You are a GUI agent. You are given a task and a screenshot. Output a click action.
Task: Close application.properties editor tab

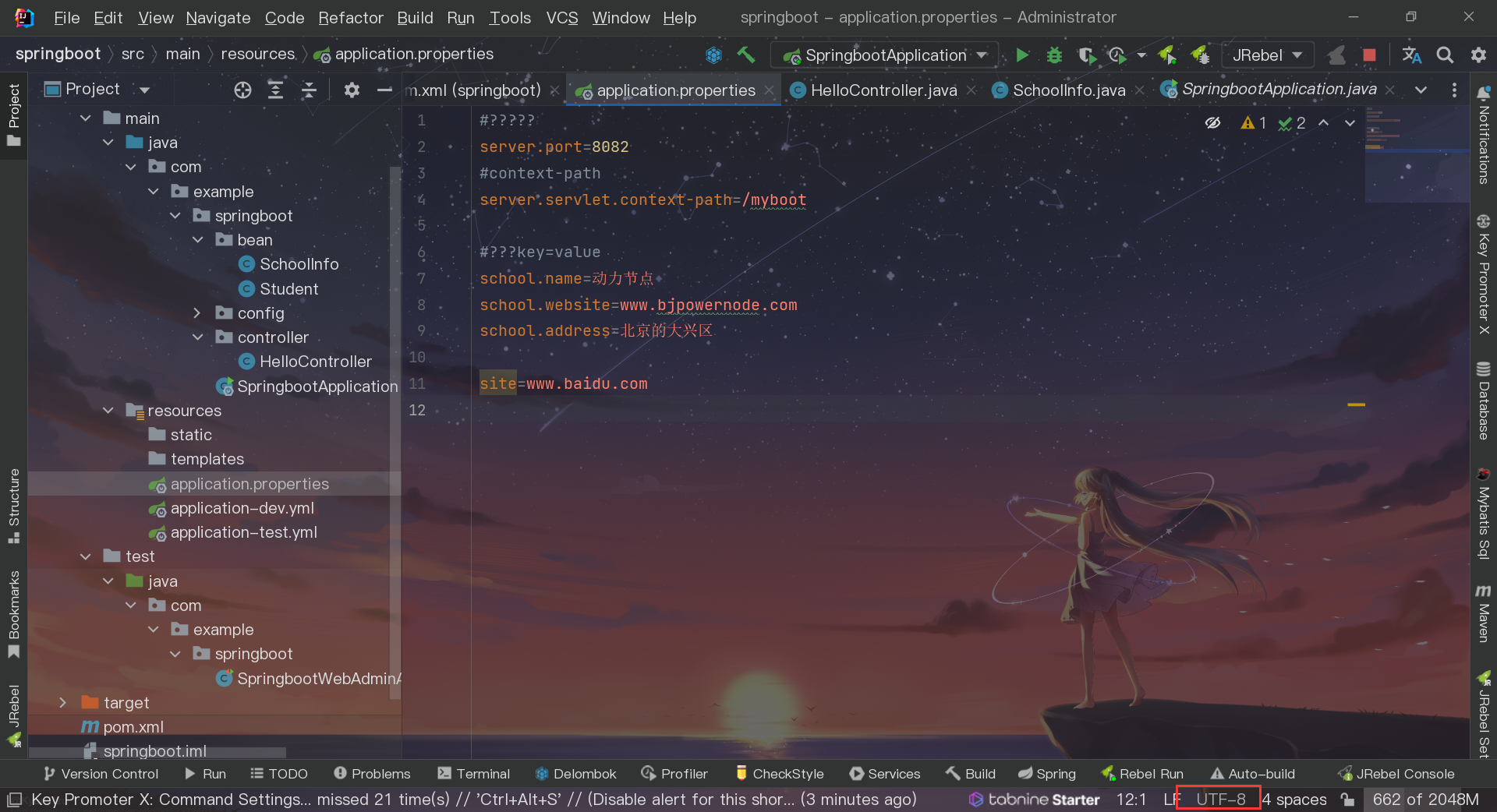click(769, 90)
